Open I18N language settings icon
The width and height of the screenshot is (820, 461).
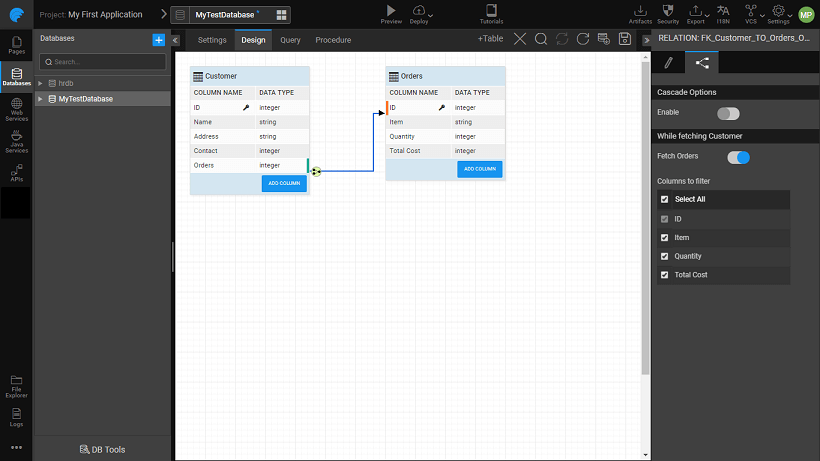point(723,12)
